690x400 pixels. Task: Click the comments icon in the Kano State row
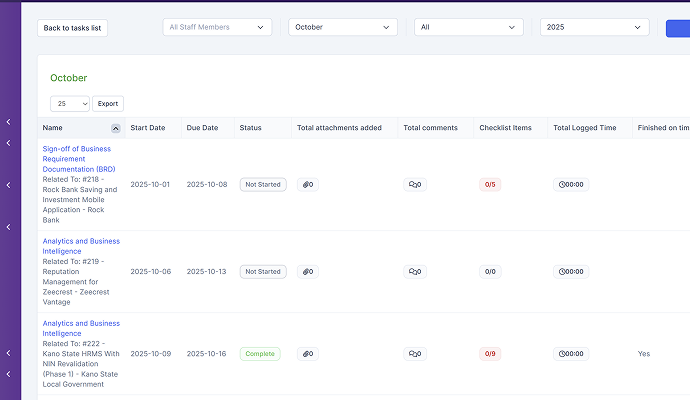pyautogui.click(x=415, y=354)
